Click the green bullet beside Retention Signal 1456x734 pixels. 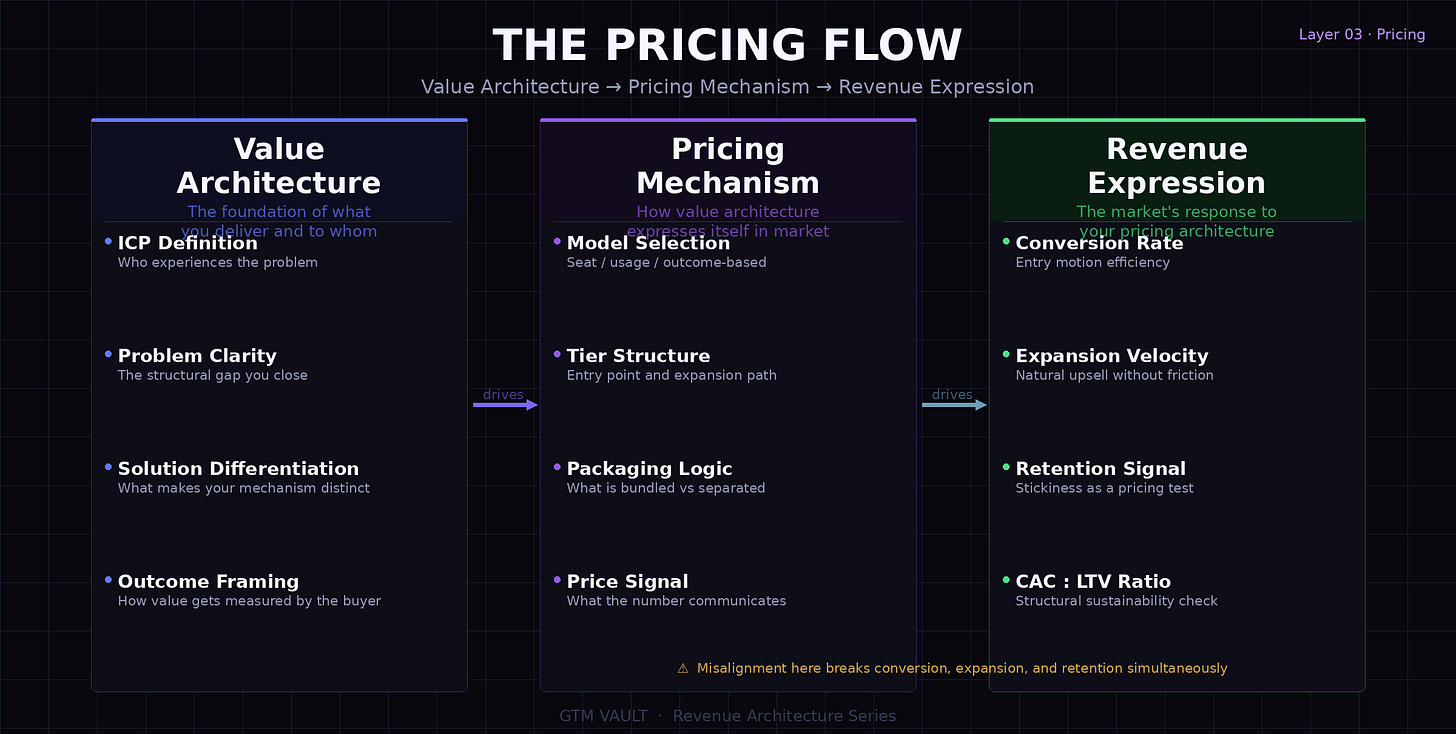(1006, 467)
